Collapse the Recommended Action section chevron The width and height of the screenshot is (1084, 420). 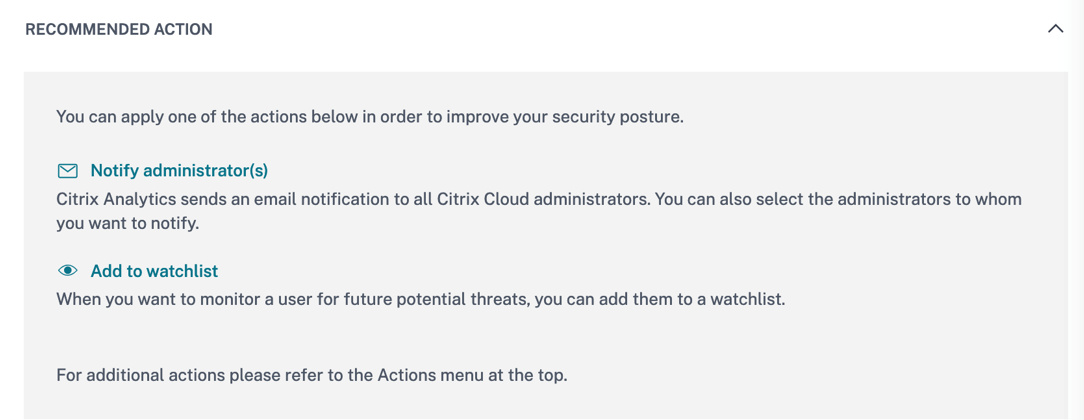click(1055, 29)
